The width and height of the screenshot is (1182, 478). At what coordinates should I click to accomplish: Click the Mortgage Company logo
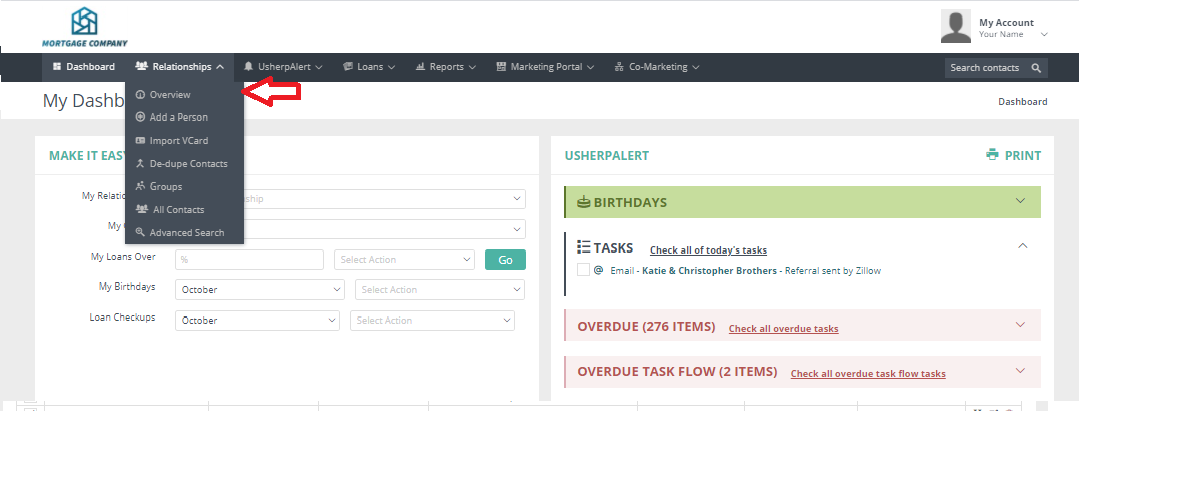[84, 27]
